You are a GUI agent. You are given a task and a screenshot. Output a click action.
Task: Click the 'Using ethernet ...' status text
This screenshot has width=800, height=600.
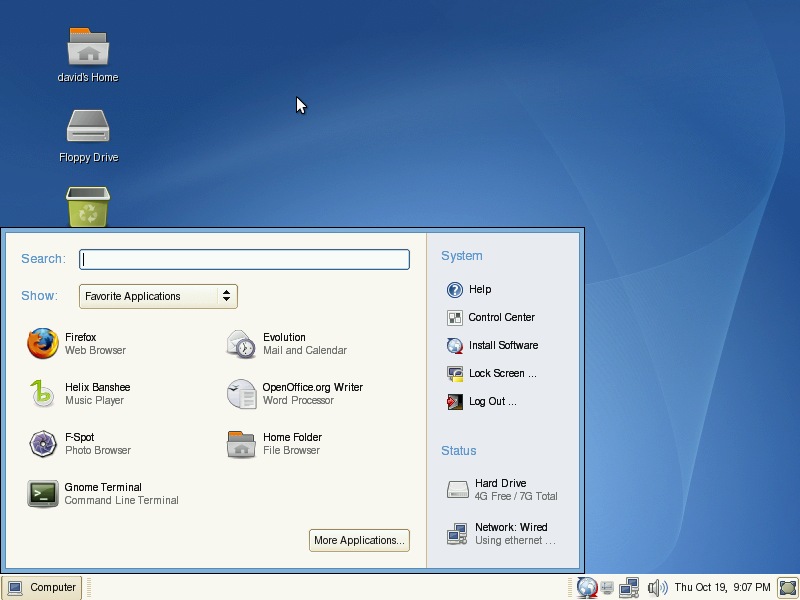tap(515, 540)
